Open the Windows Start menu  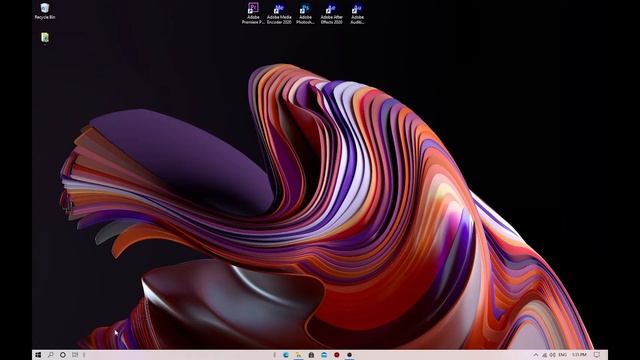[x=38, y=355]
